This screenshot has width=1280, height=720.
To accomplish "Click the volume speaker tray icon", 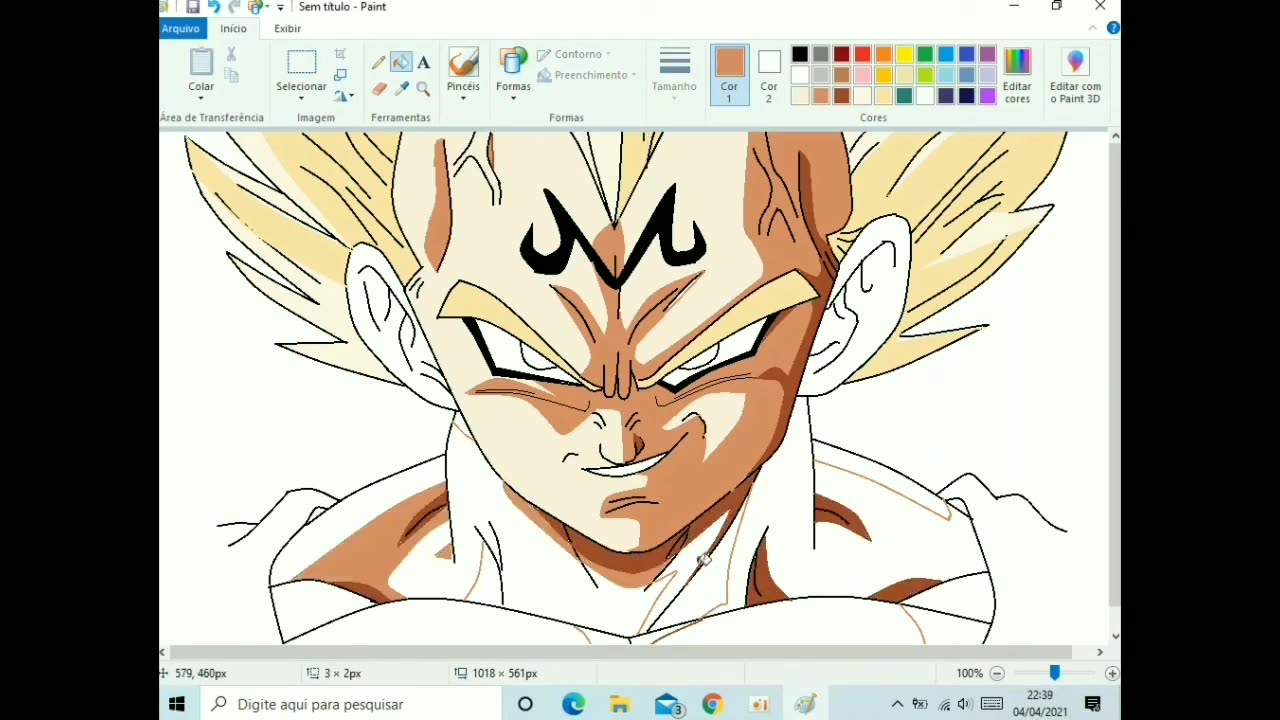I will (x=965, y=704).
